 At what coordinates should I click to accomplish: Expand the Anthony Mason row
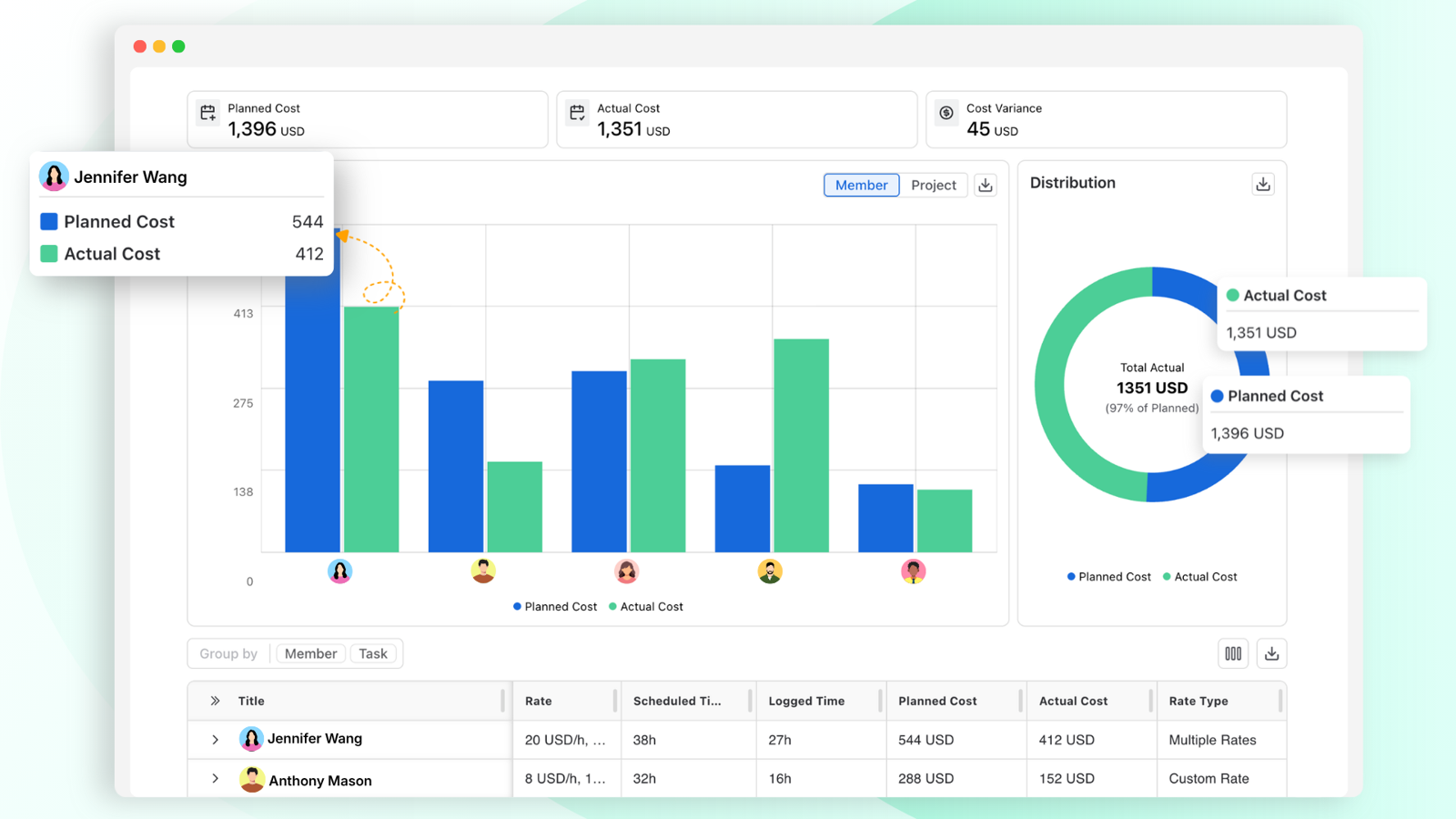point(215,779)
